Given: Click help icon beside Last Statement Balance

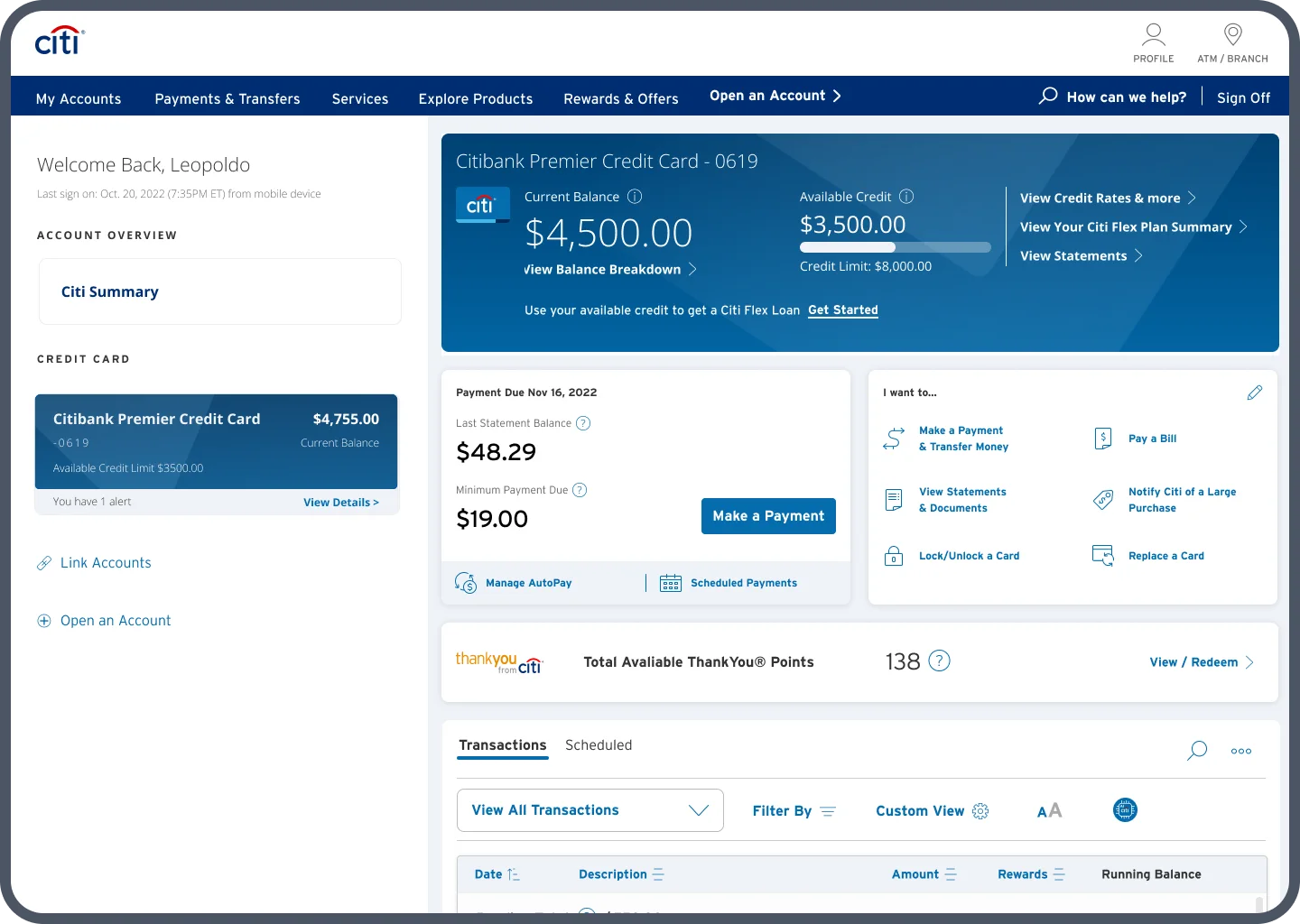Looking at the screenshot, I should coord(583,423).
